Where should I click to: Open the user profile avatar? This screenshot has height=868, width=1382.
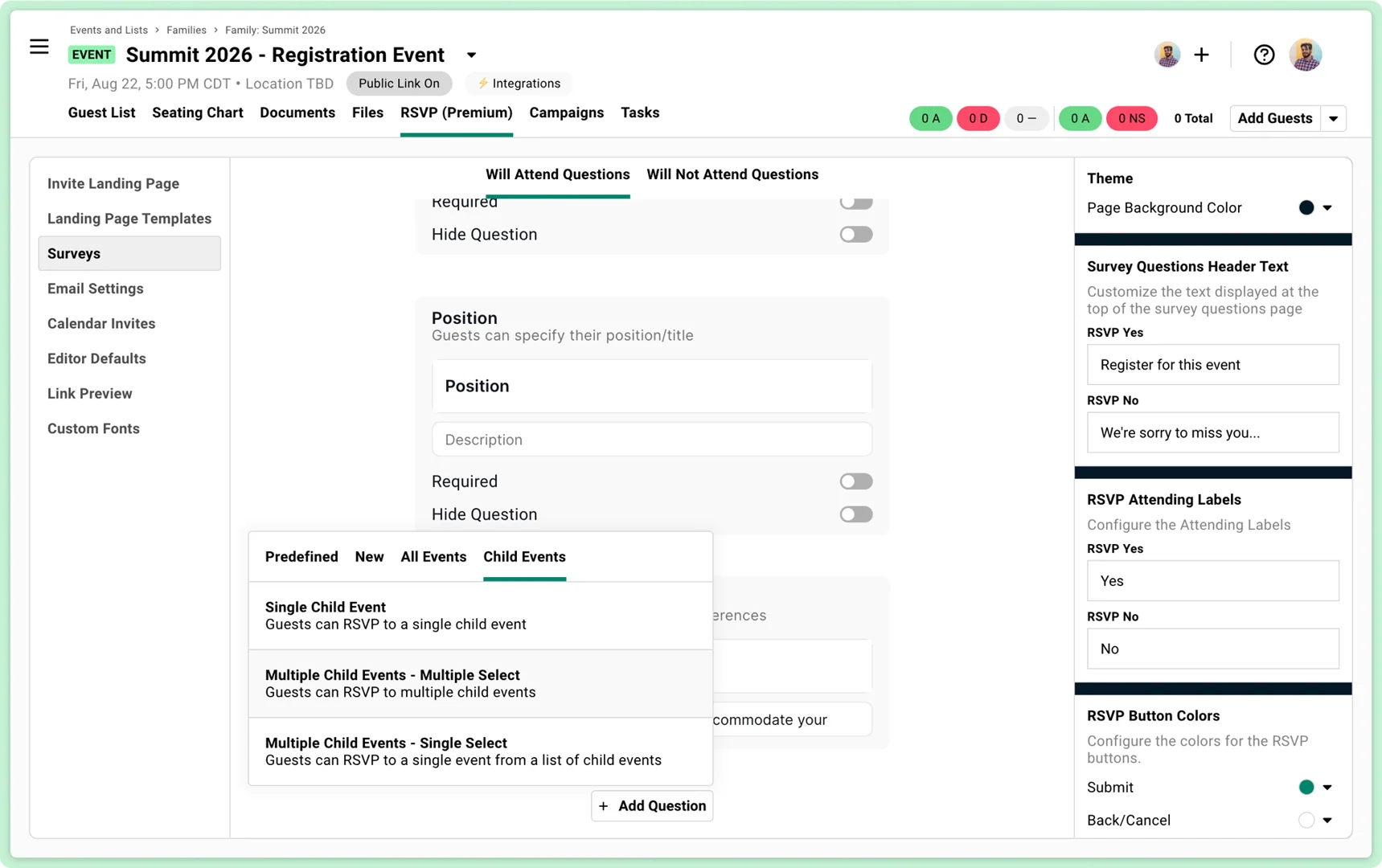1305,55
